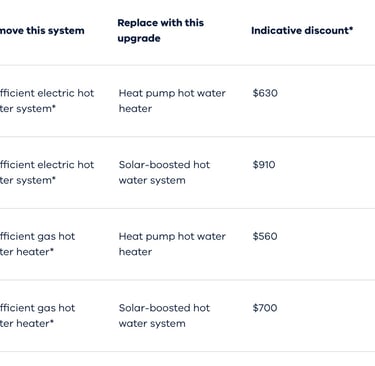
Task: Click 'water system' text in the $700 row
Action: coord(152,323)
